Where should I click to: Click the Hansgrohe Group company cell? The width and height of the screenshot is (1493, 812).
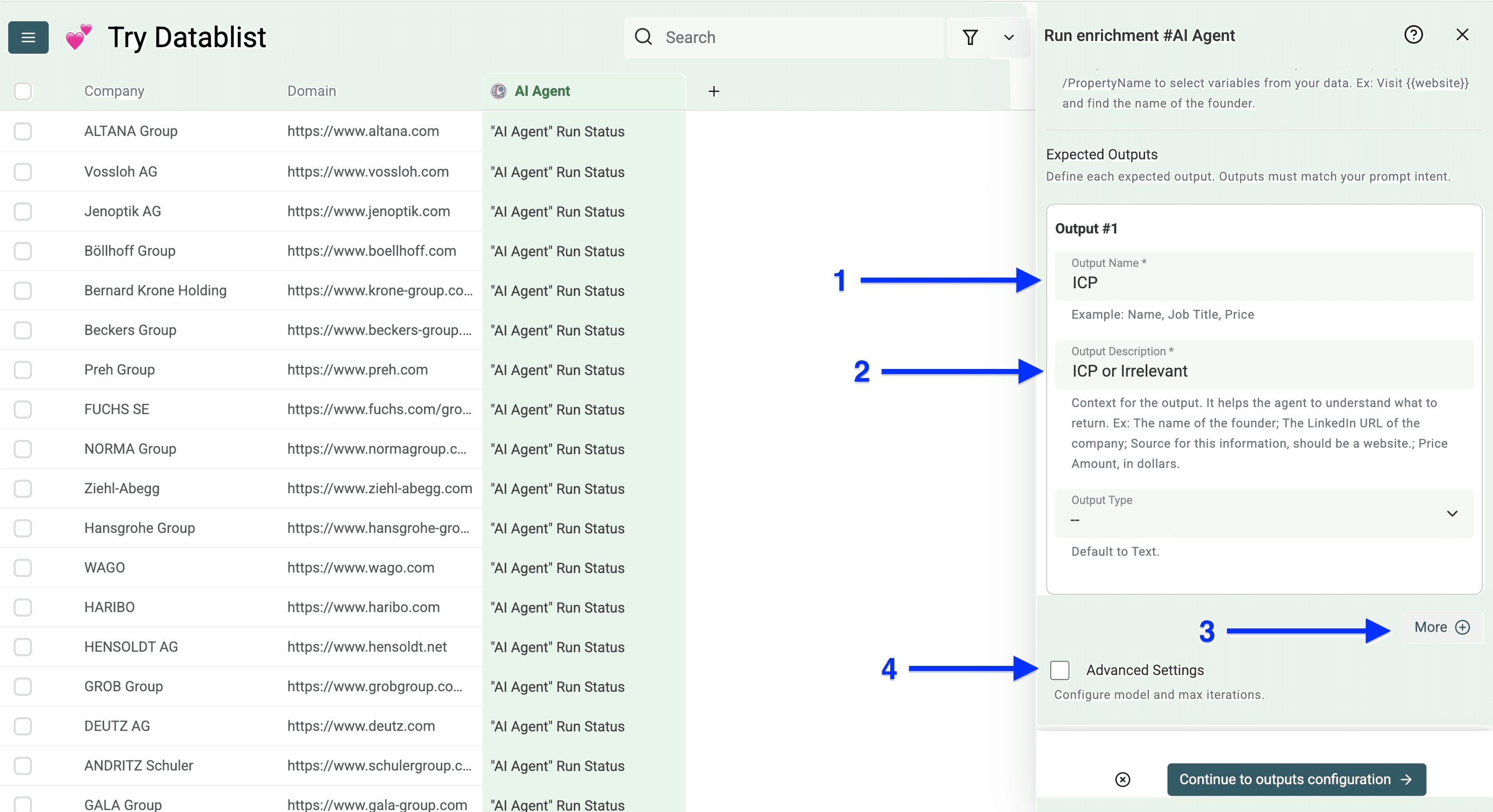click(139, 528)
